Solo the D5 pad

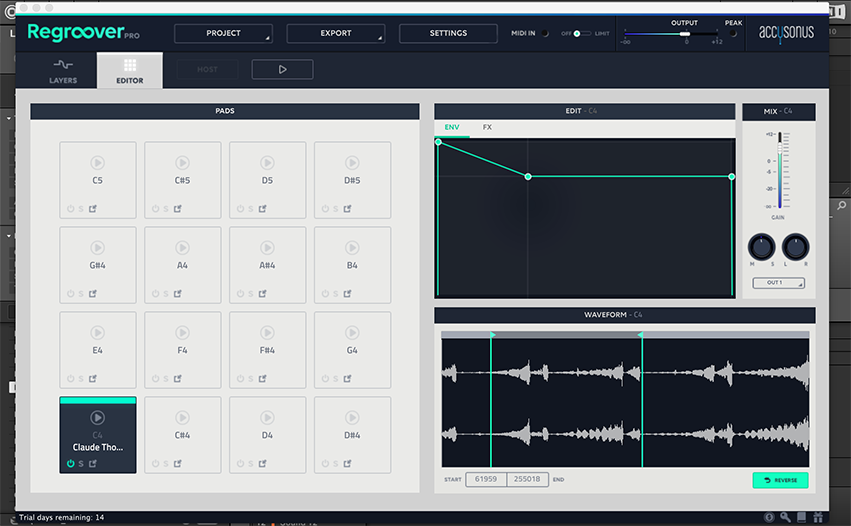pyautogui.click(x=251, y=208)
